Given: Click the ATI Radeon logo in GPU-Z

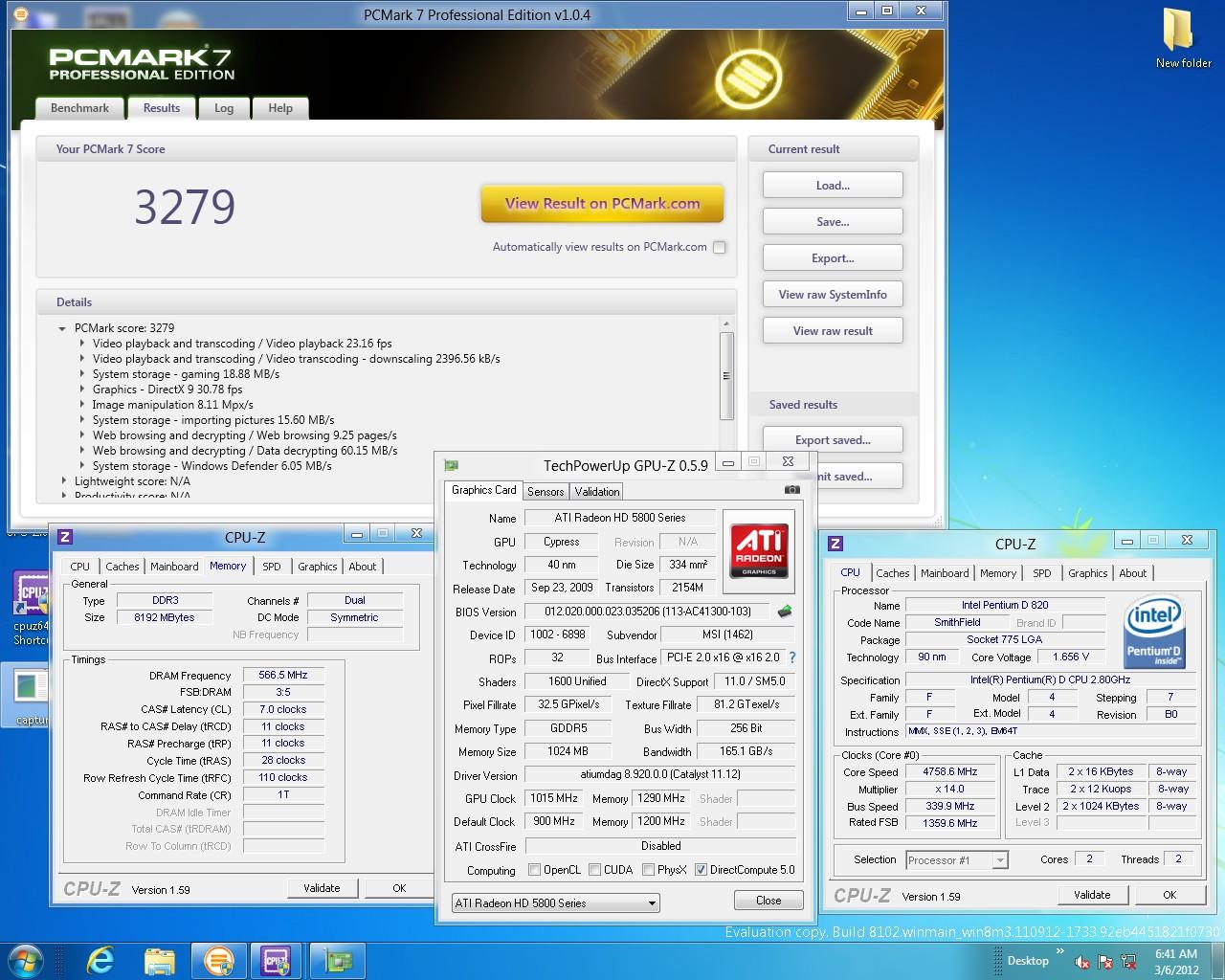Looking at the screenshot, I should [759, 549].
